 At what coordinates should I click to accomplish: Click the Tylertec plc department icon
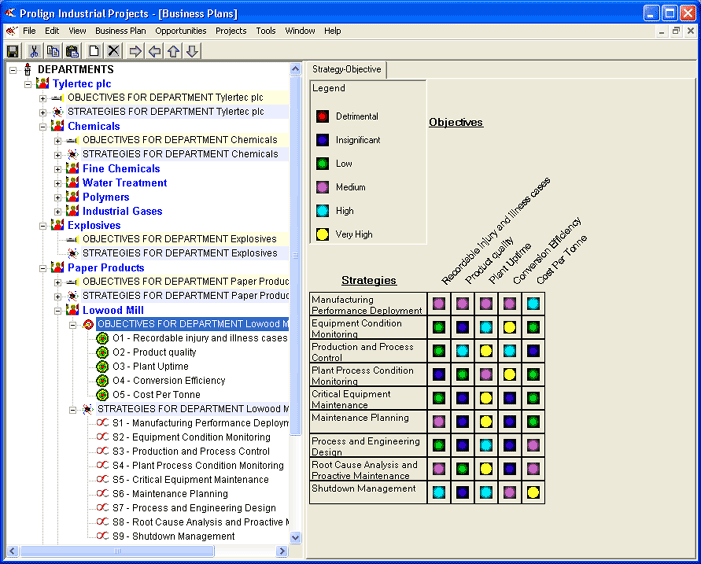tap(42, 84)
